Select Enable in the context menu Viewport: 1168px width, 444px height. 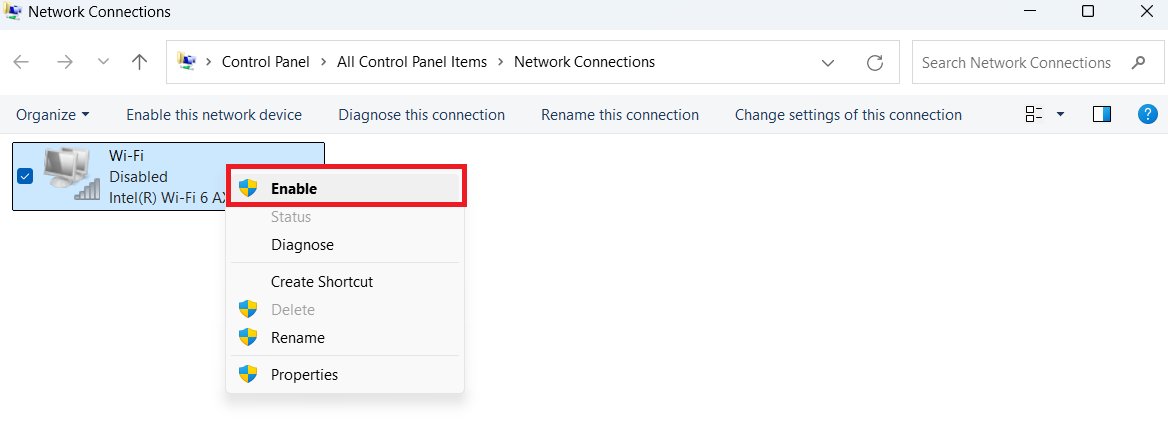(x=346, y=188)
